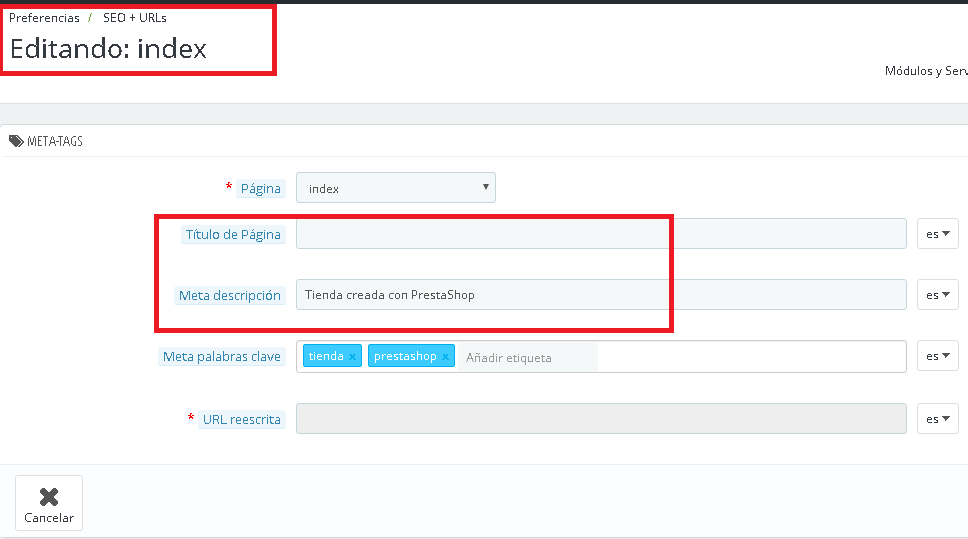This screenshot has width=968, height=539.
Task: Expand language selector for Meta descripción
Action: tap(937, 295)
